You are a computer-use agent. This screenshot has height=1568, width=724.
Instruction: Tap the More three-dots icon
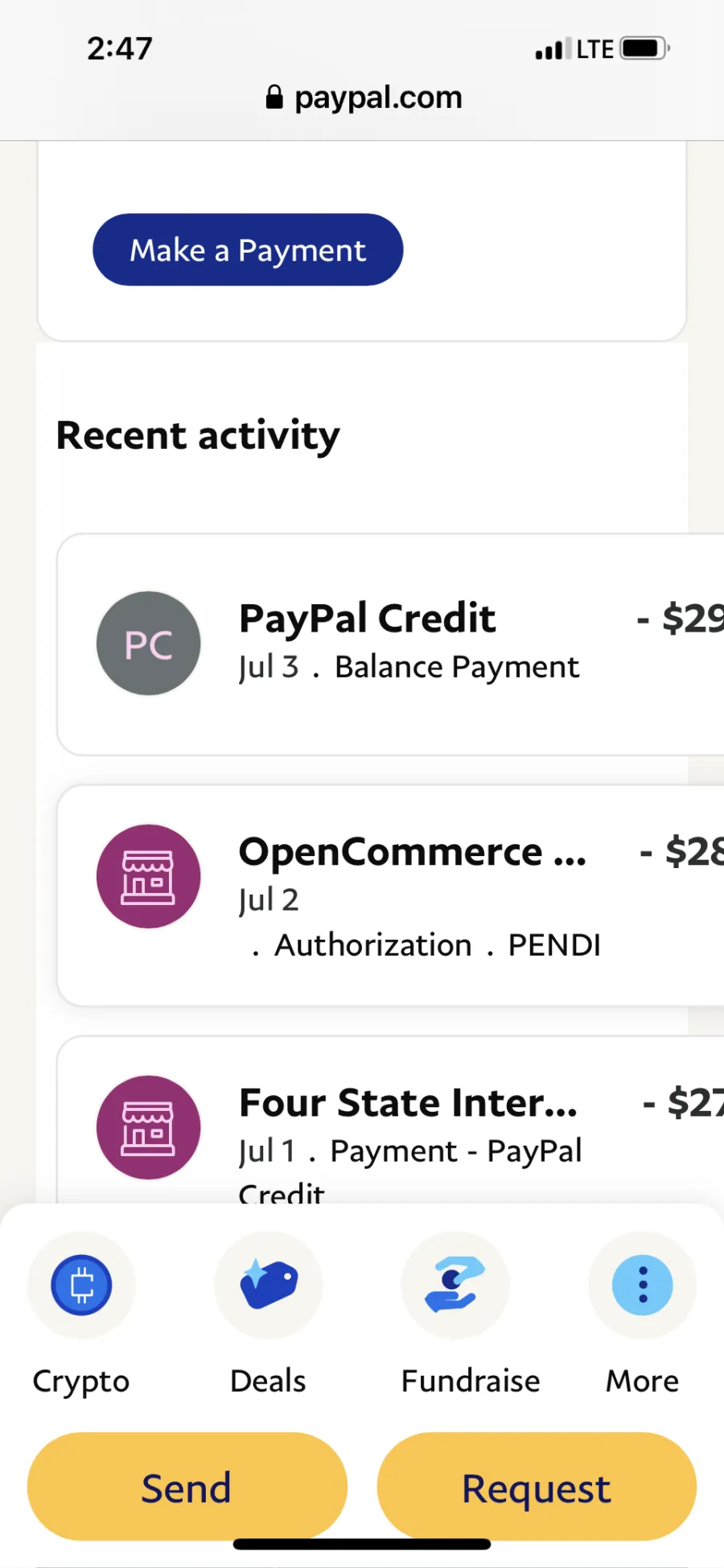(x=643, y=1285)
